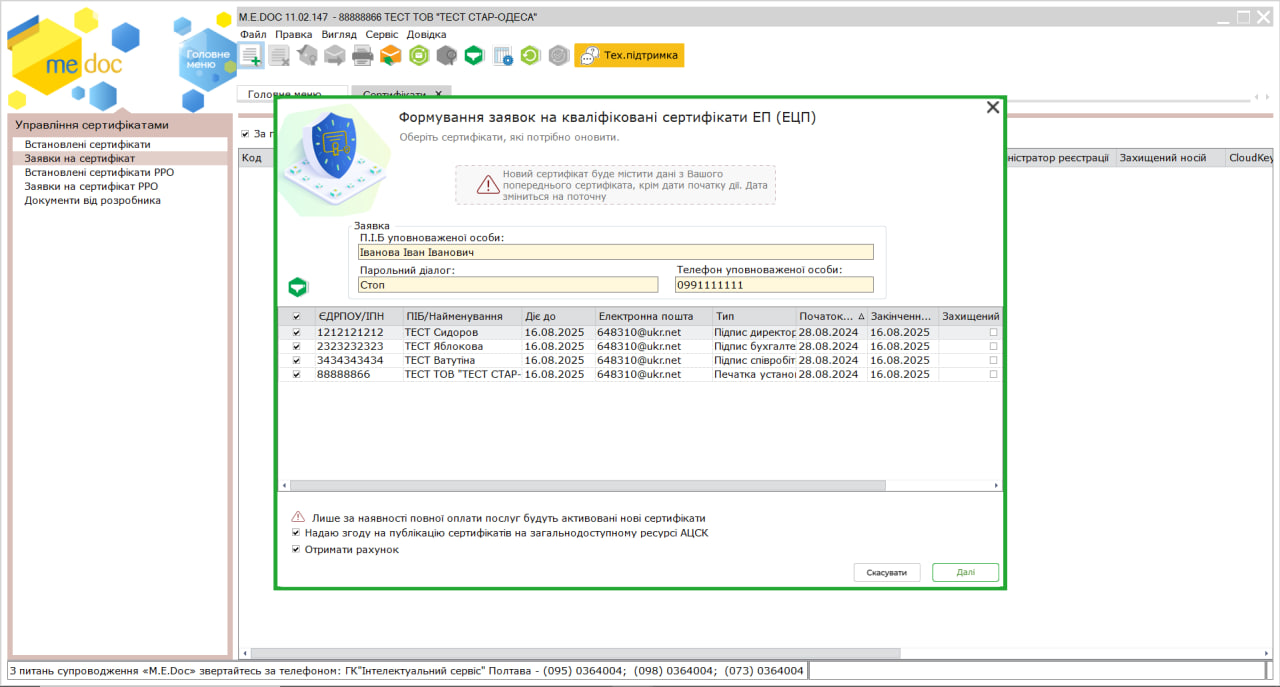
Task: Open the Сервіс menu
Action: click(382, 34)
